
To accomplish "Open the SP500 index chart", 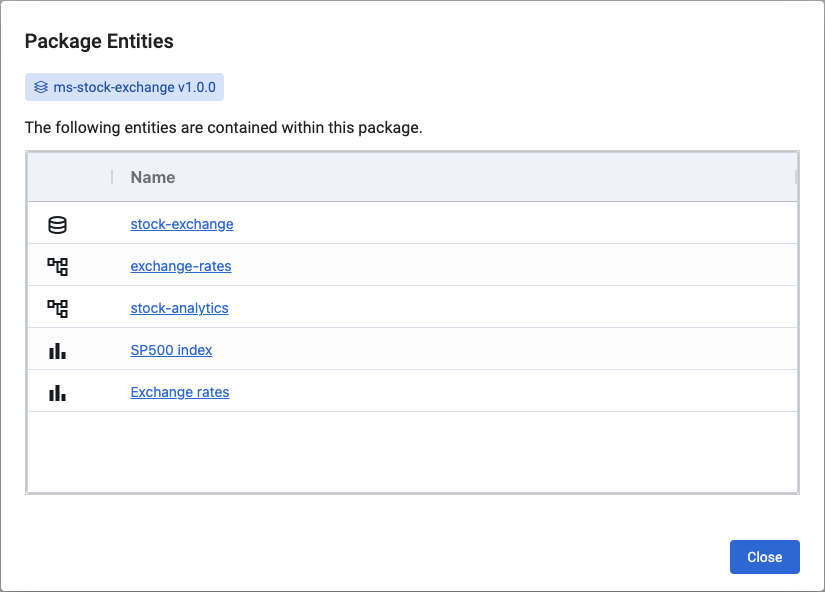I will pos(171,350).
